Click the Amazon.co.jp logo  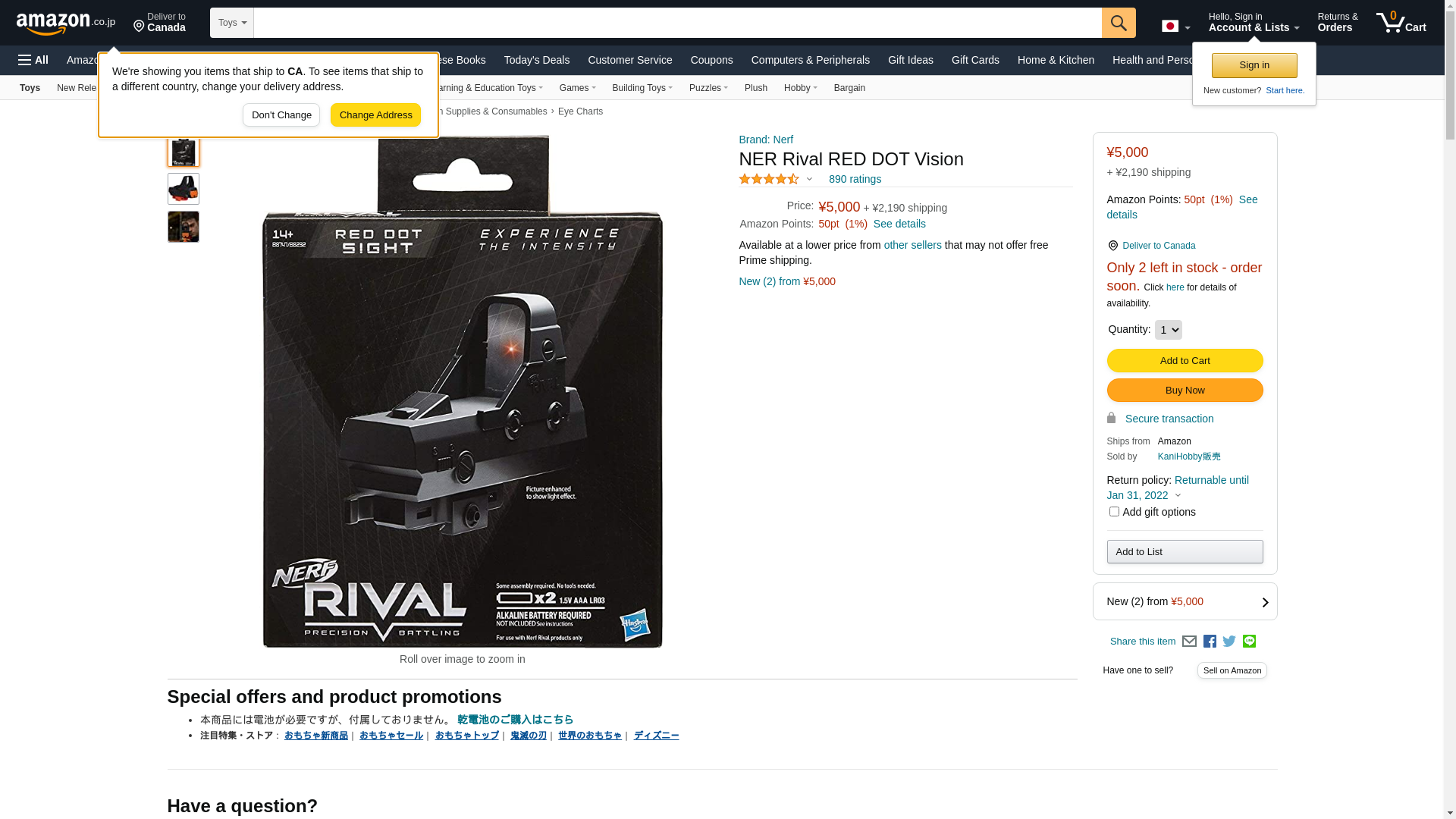66,24
